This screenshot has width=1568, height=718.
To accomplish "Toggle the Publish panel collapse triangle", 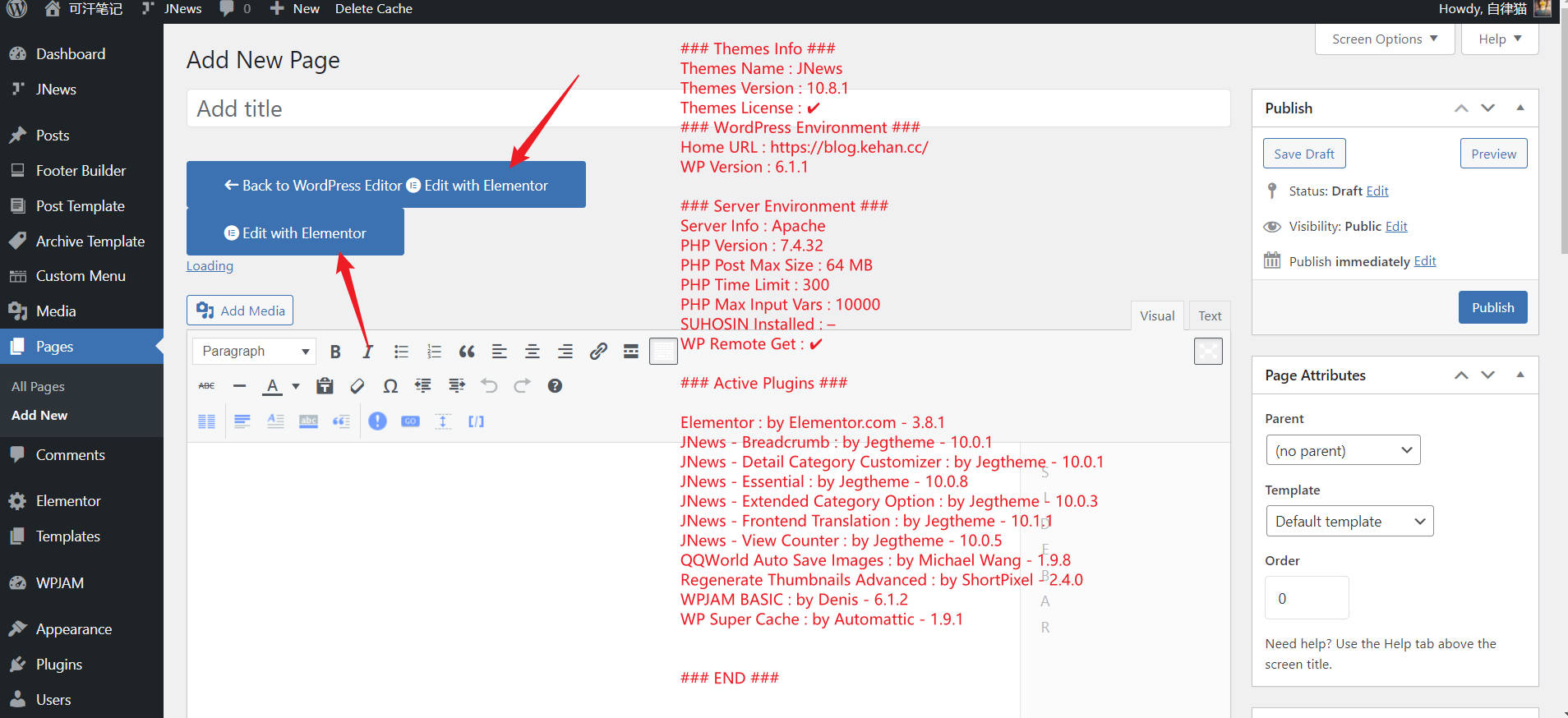I will click(x=1520, y=108).
